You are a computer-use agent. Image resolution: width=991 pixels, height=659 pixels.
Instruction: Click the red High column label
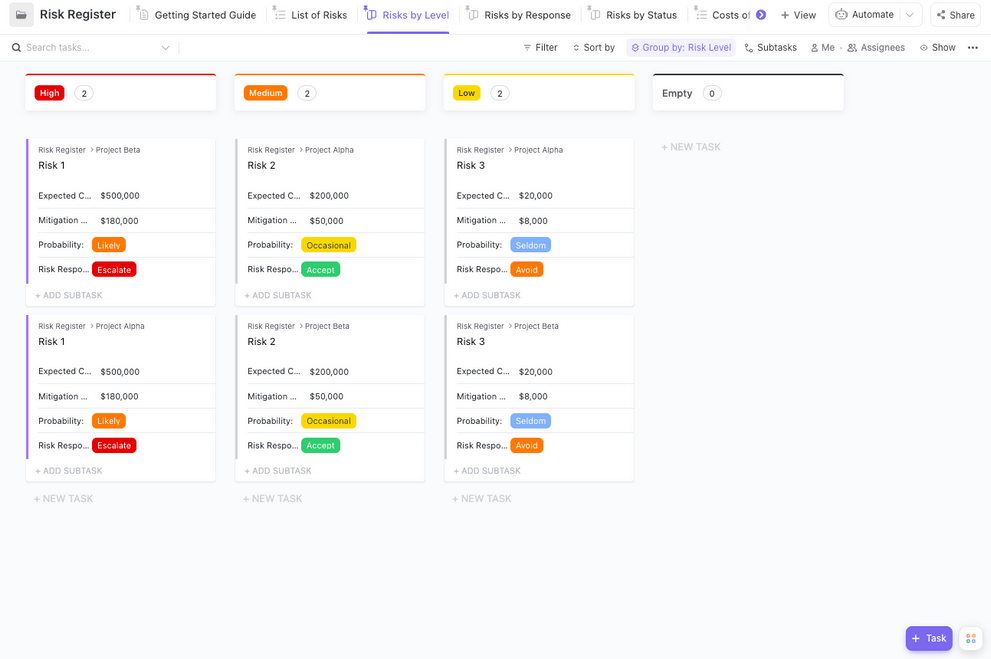click(x=49, y=93)
